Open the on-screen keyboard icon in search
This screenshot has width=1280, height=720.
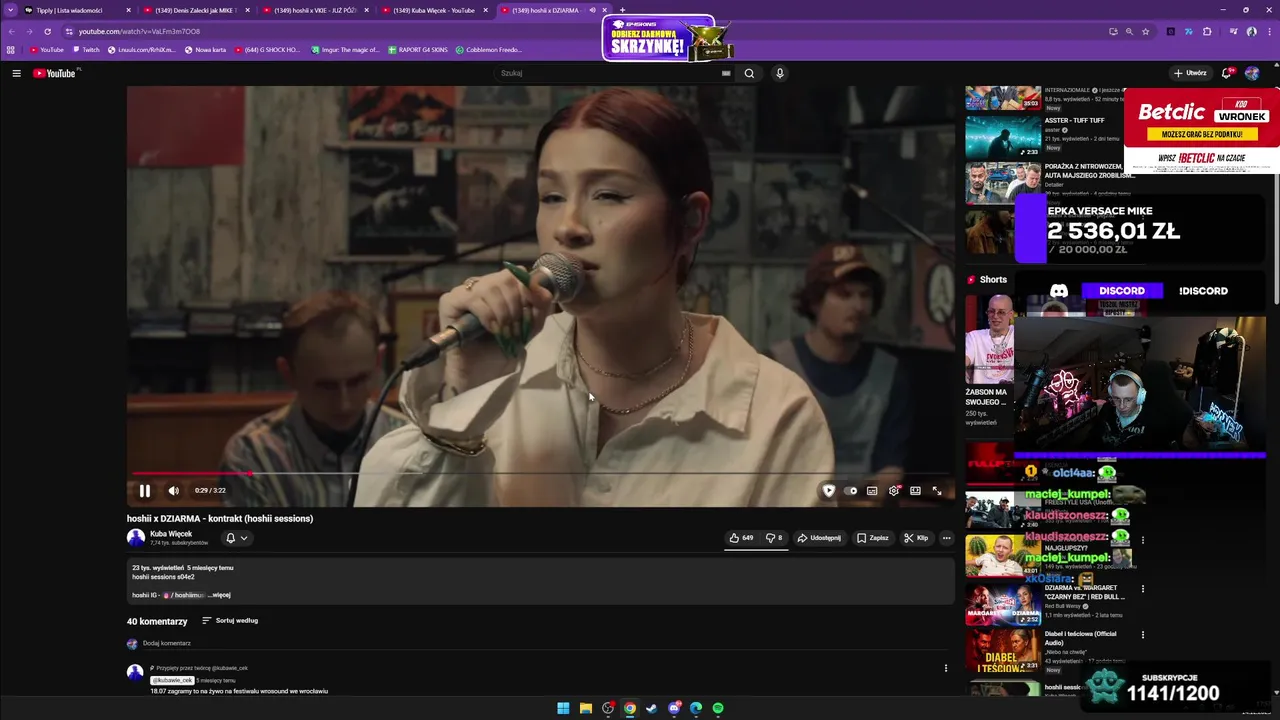point(726,73)
